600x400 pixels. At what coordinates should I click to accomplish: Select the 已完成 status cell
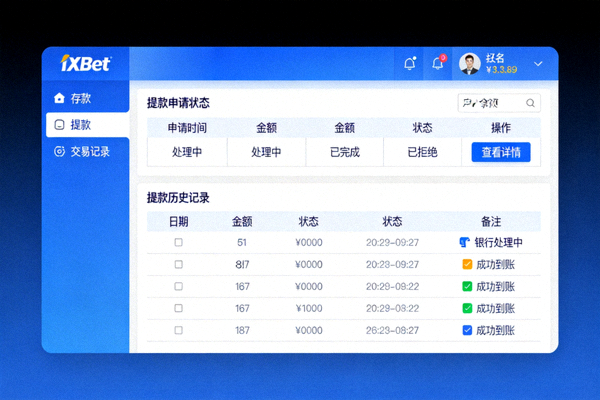[x=345, y=152]
